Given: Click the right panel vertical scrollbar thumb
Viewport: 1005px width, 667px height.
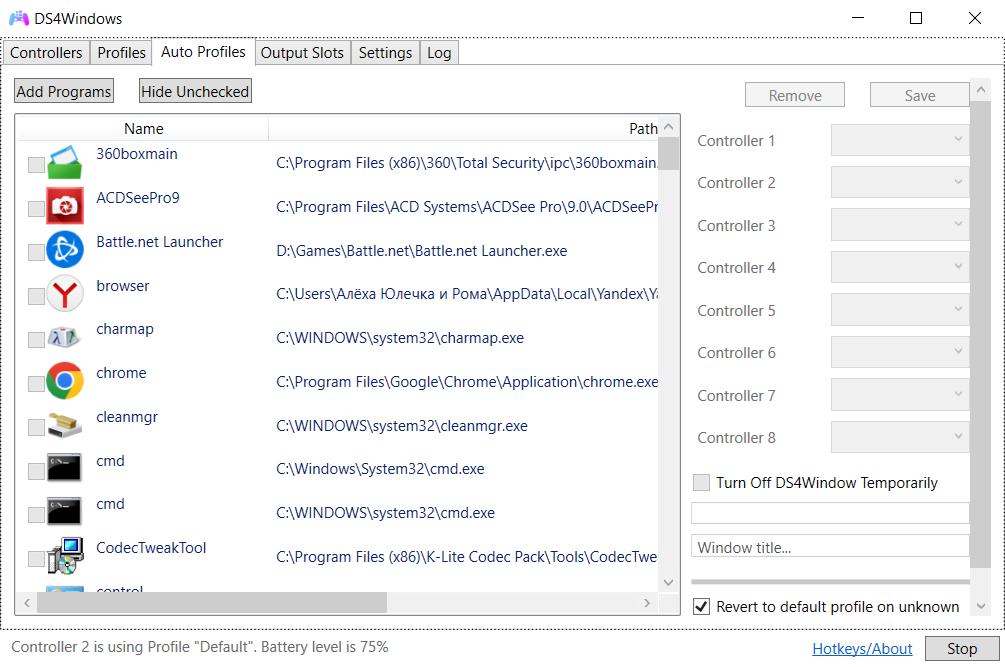Looking at the screenshot, I should pyautogui.click(x=980, y=333).
